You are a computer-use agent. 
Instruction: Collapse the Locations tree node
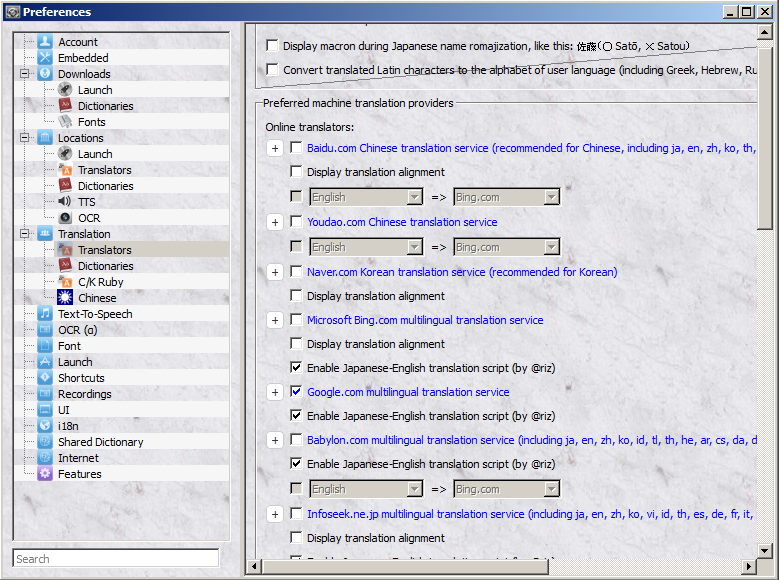[24, 138]
